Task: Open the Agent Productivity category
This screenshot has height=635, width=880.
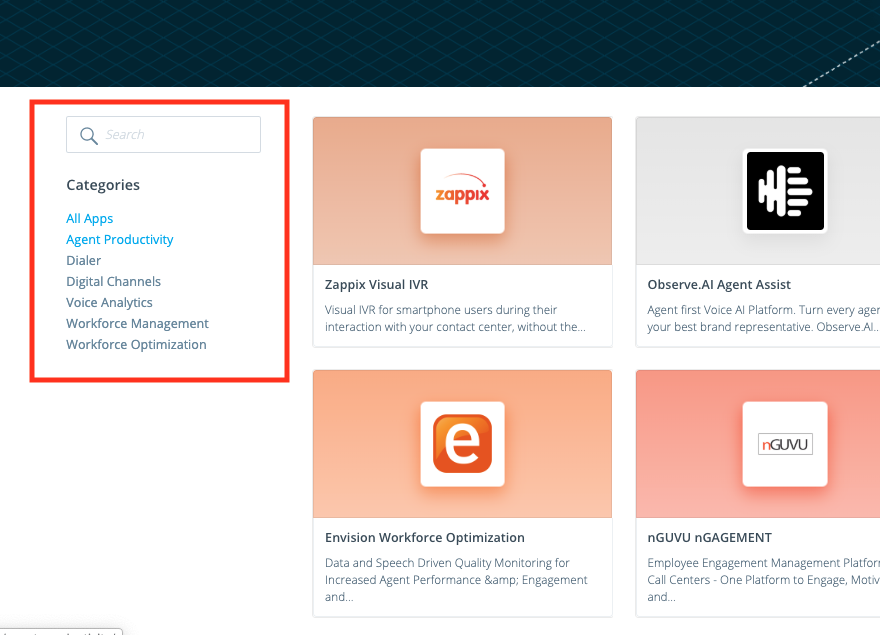Action: (x=119, y=239)
